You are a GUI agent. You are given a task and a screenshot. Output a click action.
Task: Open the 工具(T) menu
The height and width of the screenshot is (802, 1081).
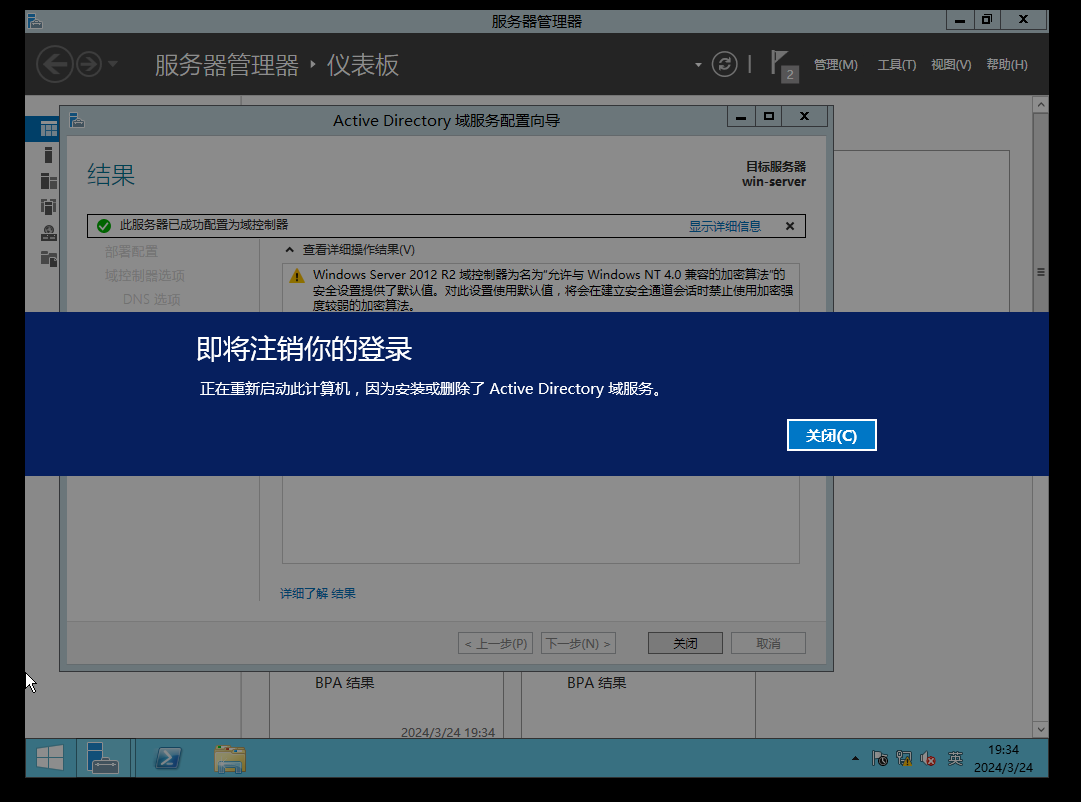pos(896,64)
